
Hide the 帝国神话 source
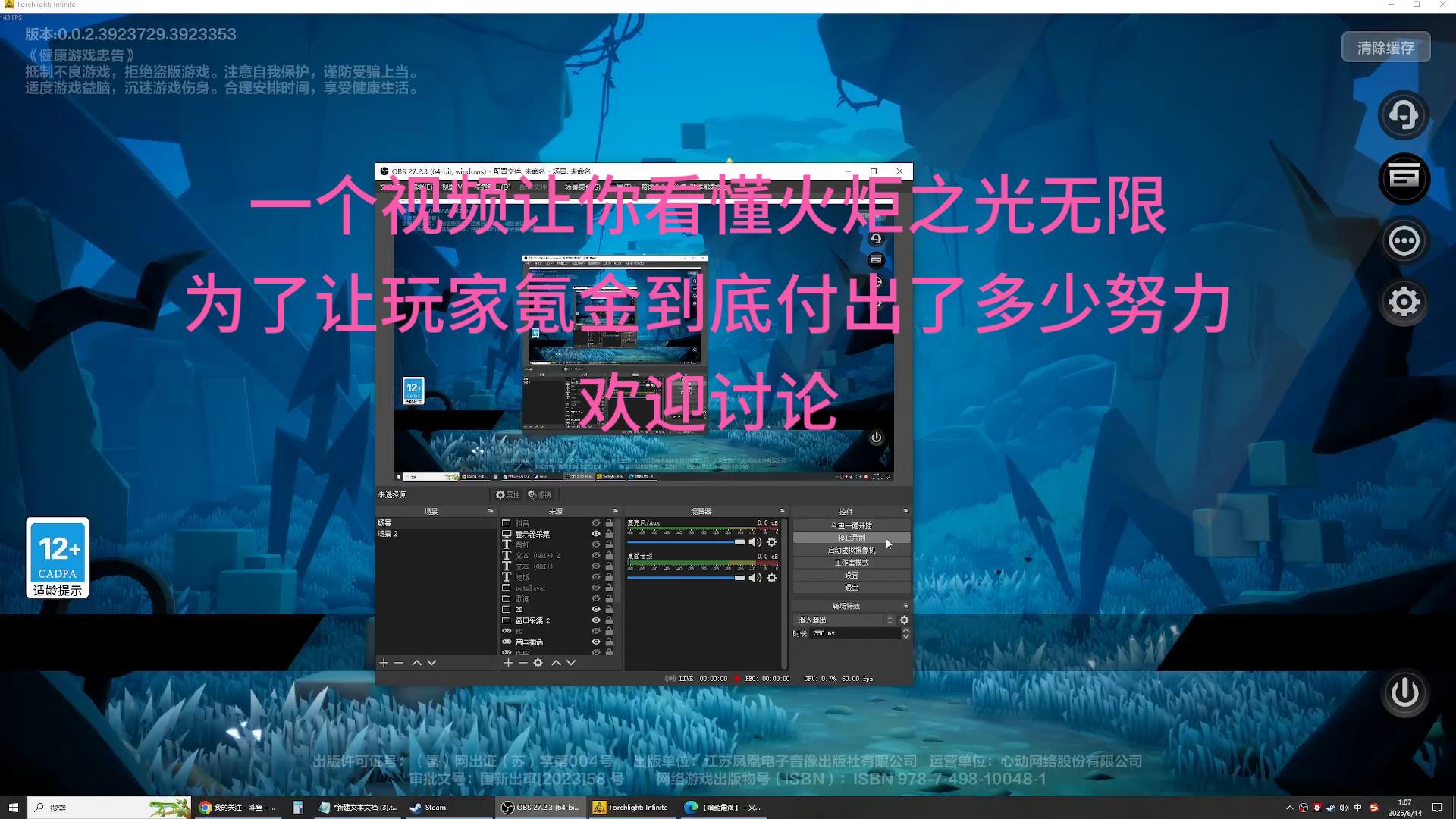(596, 642)
